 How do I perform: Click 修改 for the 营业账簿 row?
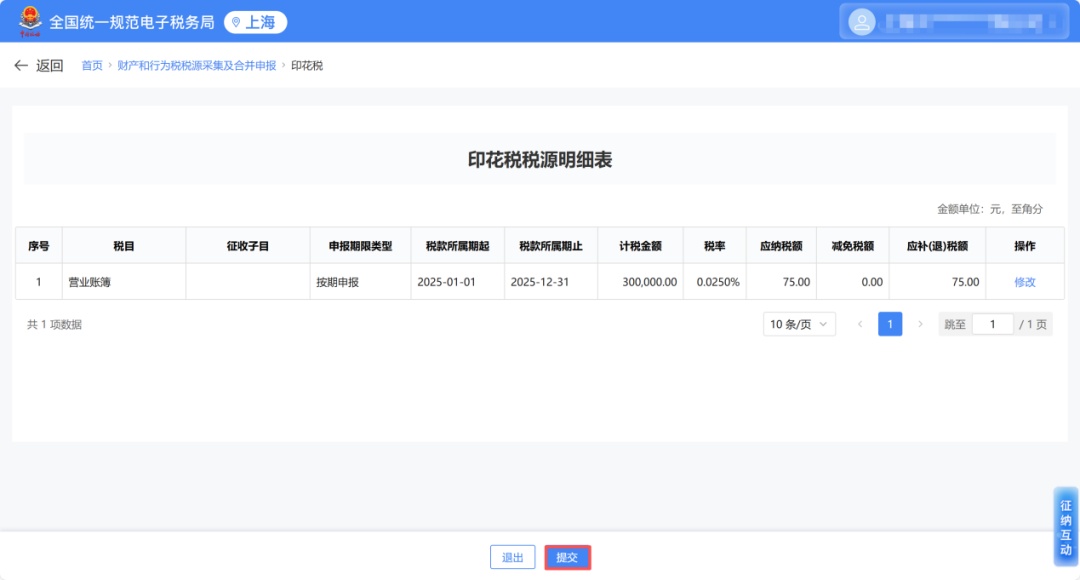(1025, 282)
